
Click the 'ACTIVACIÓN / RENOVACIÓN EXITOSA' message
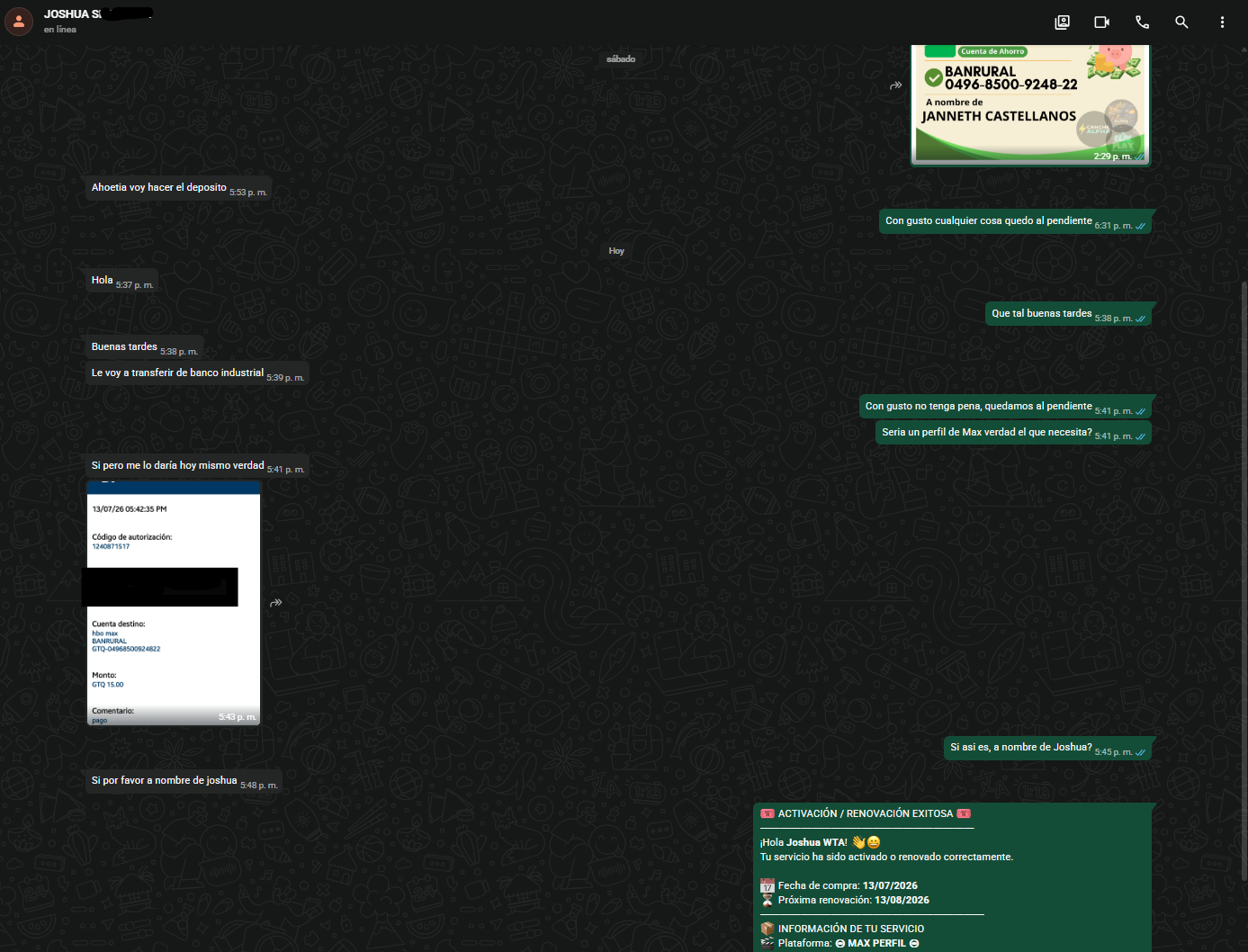tap(953, 877)
